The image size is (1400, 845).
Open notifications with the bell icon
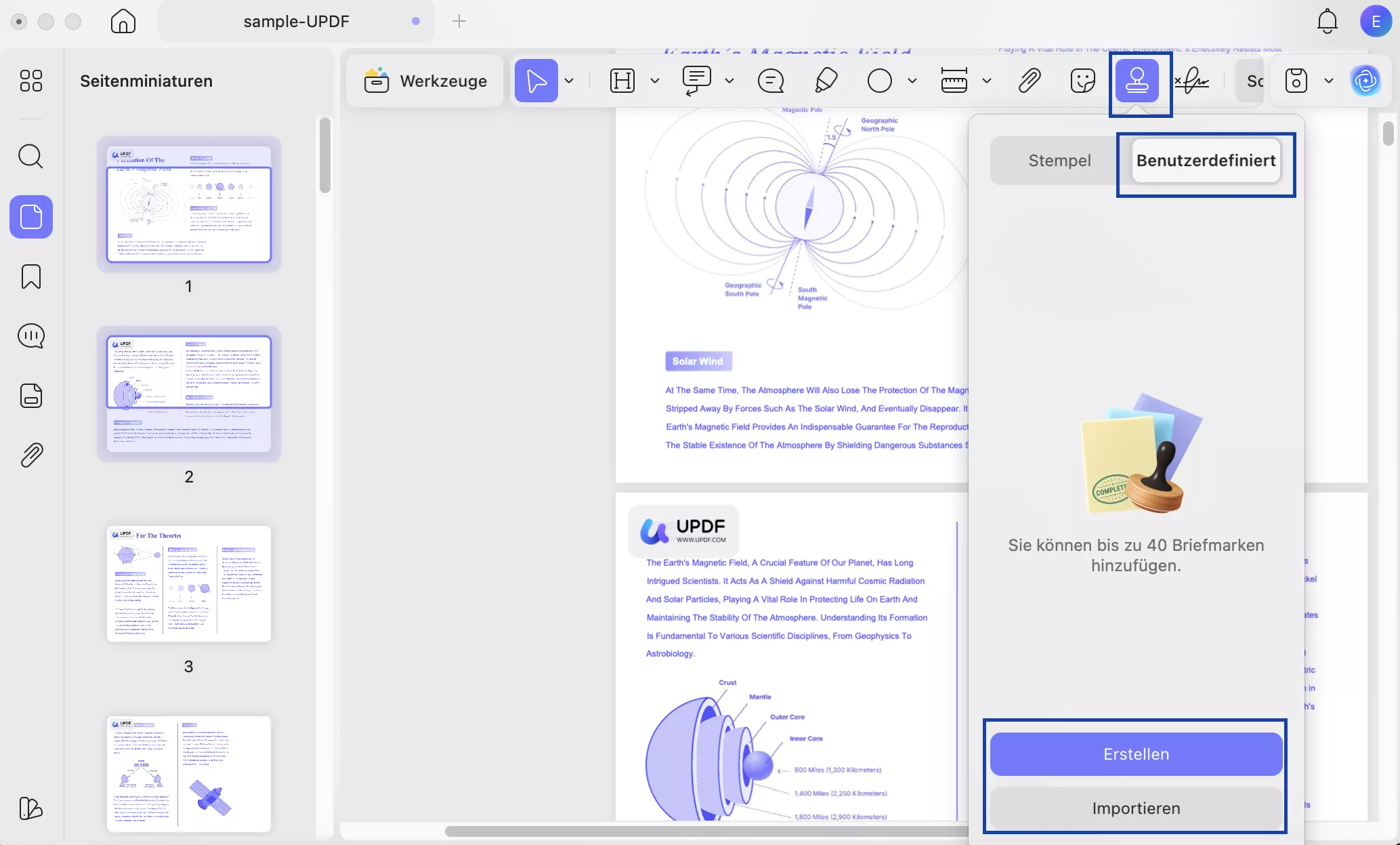[x=1327, y=21]
